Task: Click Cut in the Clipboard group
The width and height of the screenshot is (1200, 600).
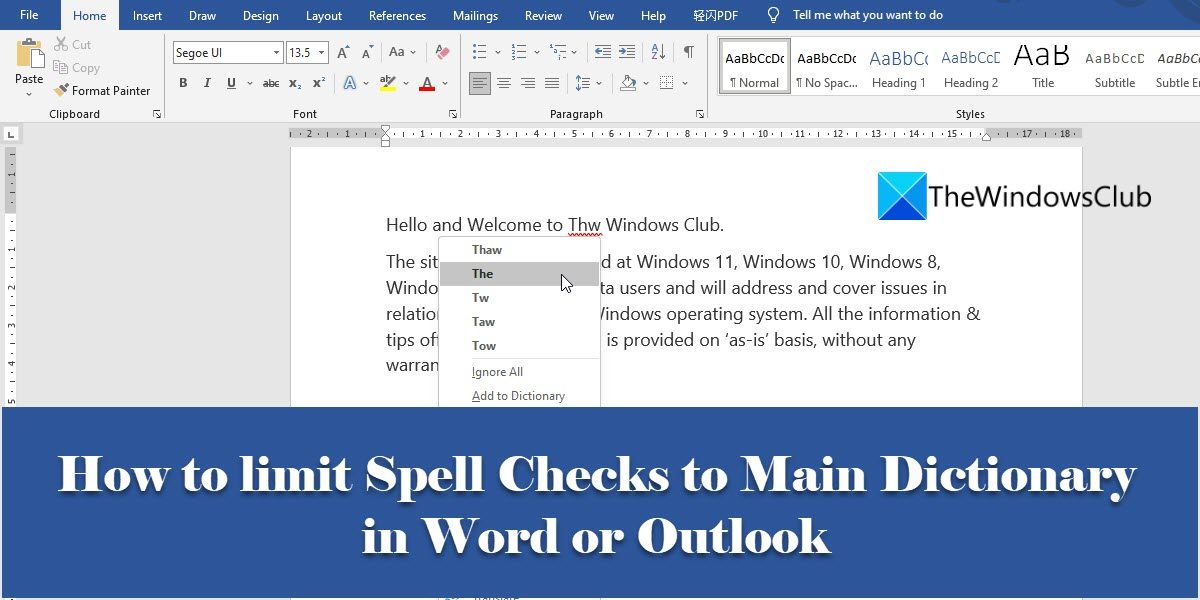Action: point(72,45)
